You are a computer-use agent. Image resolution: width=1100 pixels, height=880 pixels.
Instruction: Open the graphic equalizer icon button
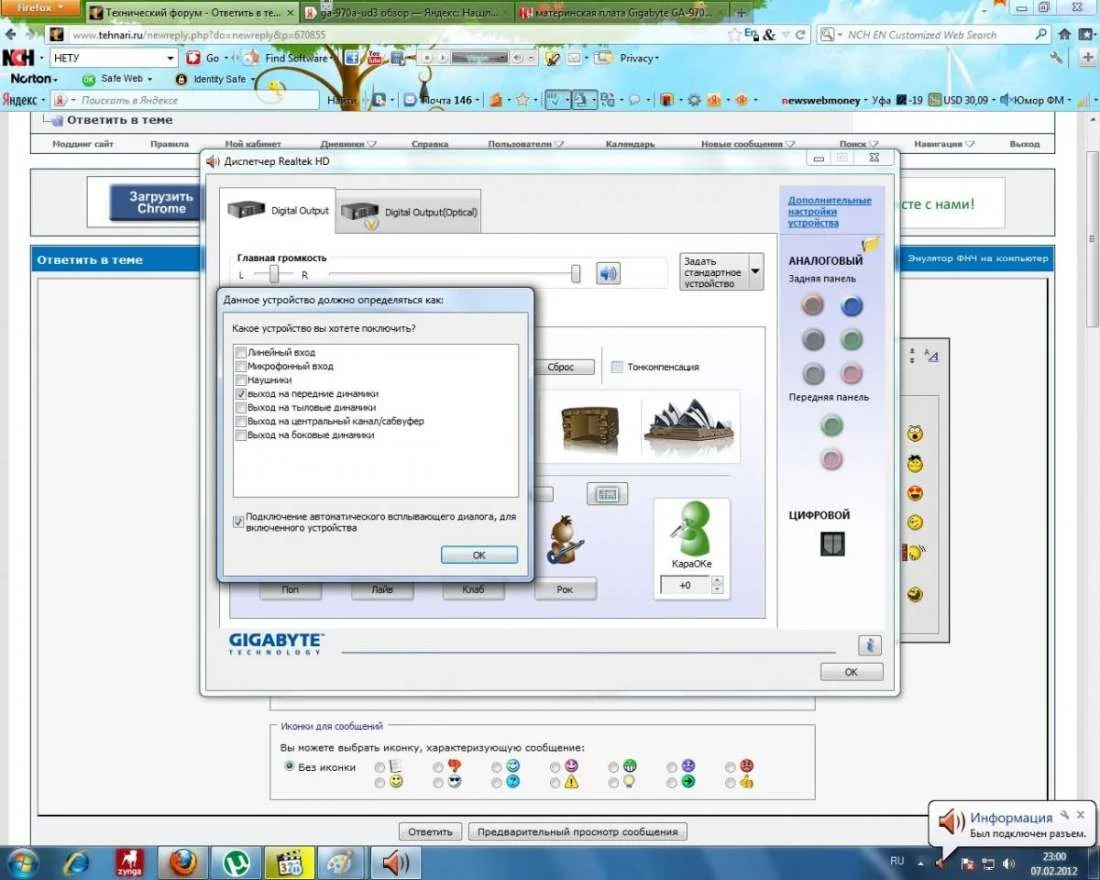point(607,495)
